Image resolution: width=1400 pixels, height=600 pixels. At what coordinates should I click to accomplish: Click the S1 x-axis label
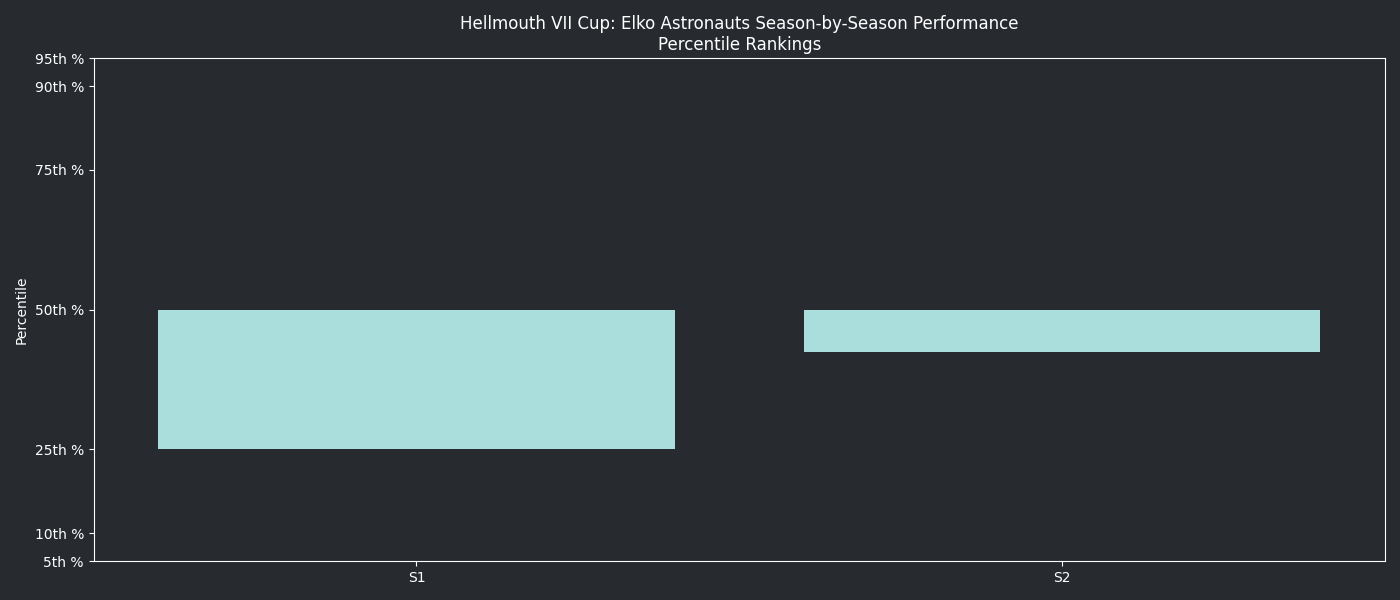point(417,577)
